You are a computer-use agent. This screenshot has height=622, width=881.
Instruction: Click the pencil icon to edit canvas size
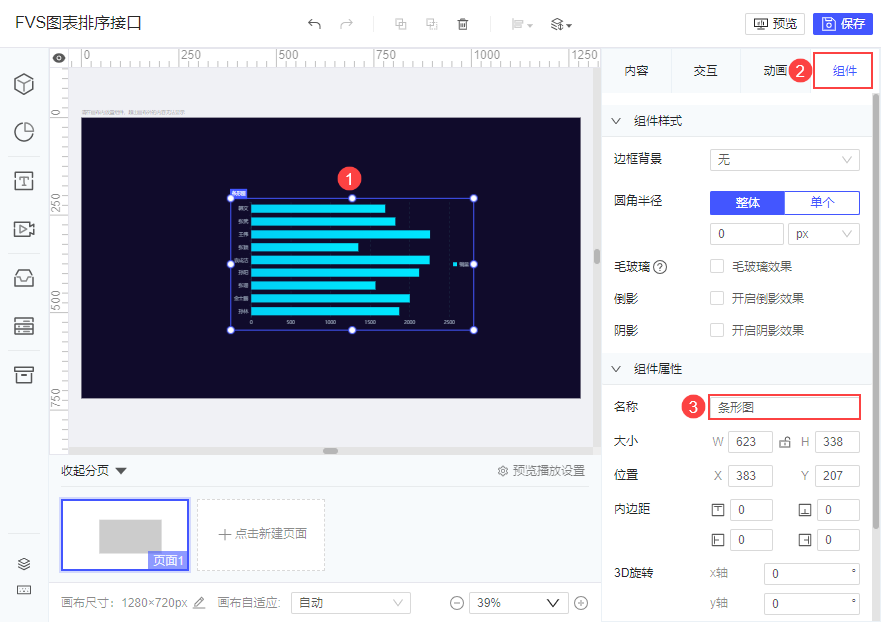pyautogui.click(x=199, y=603)
